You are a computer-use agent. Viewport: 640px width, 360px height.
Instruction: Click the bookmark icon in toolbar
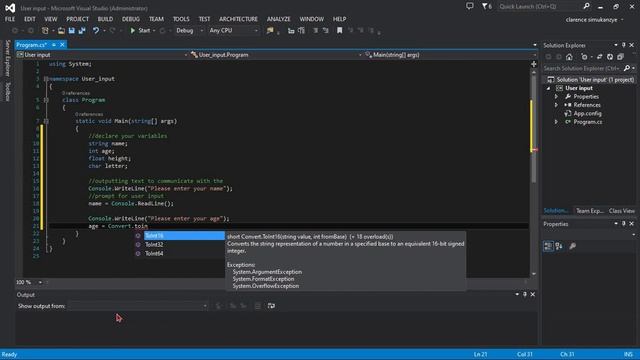tap(339, 31)
